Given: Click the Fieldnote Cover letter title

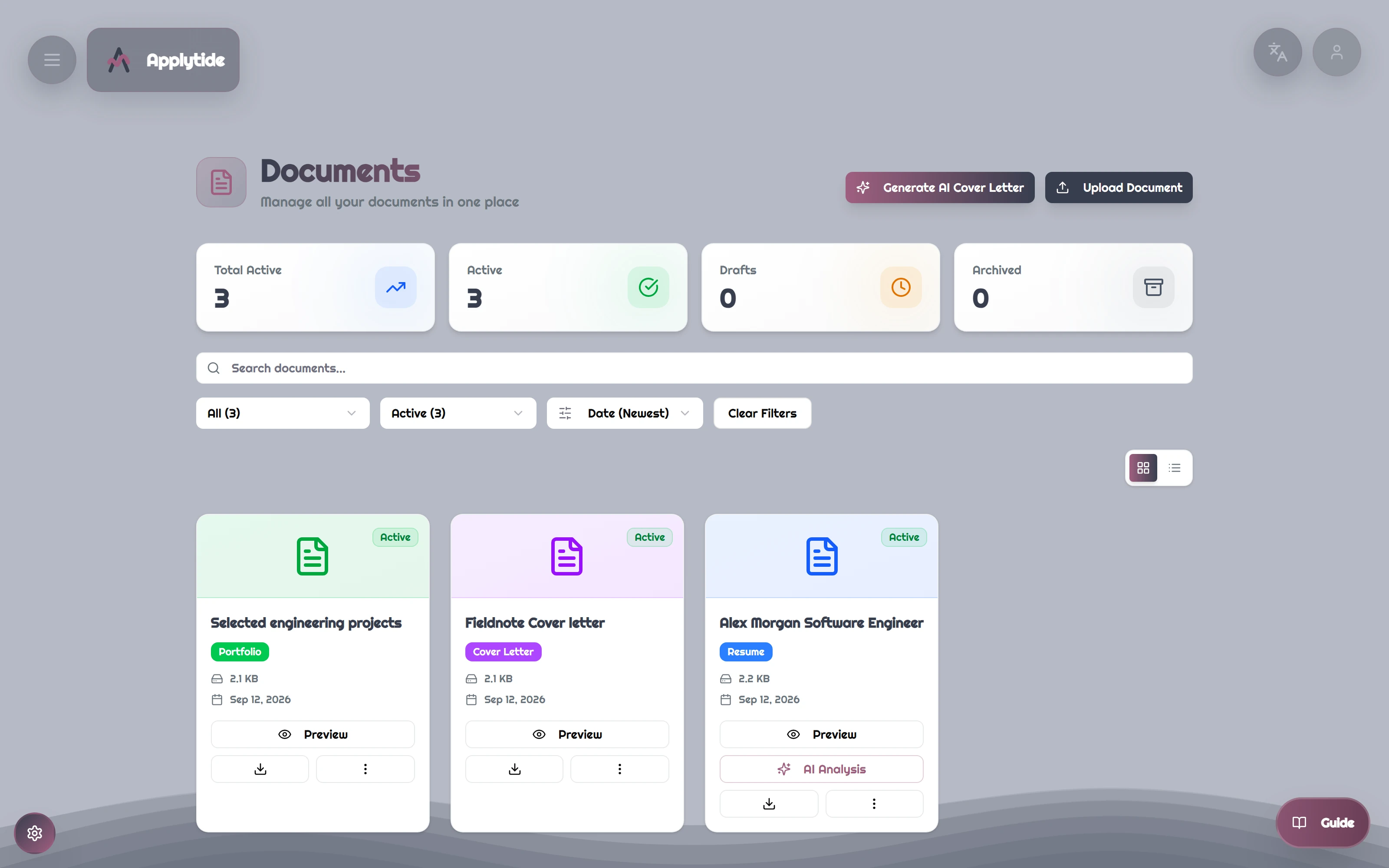Looking at the screenshot, I should coord(535,623).
